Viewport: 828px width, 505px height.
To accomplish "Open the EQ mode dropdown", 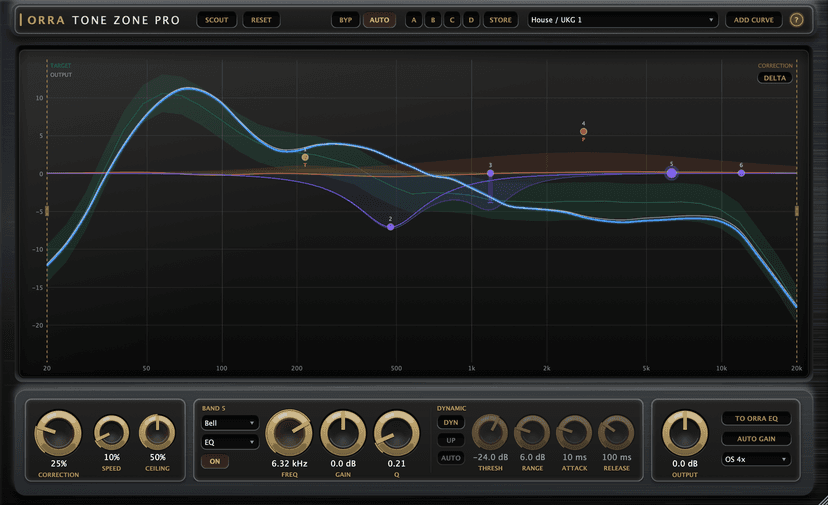I will [x=230, y=442].
